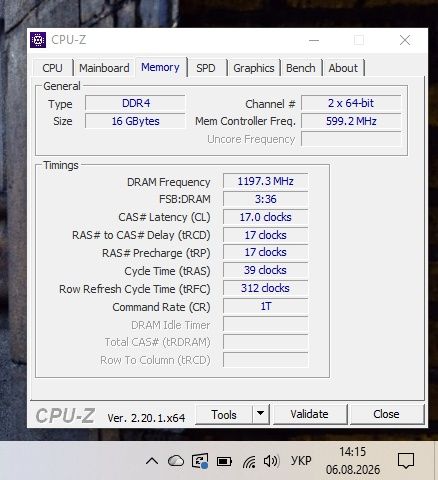
Task: Click the empty DRAM Idle Timer field
Action: pos(265,324)
